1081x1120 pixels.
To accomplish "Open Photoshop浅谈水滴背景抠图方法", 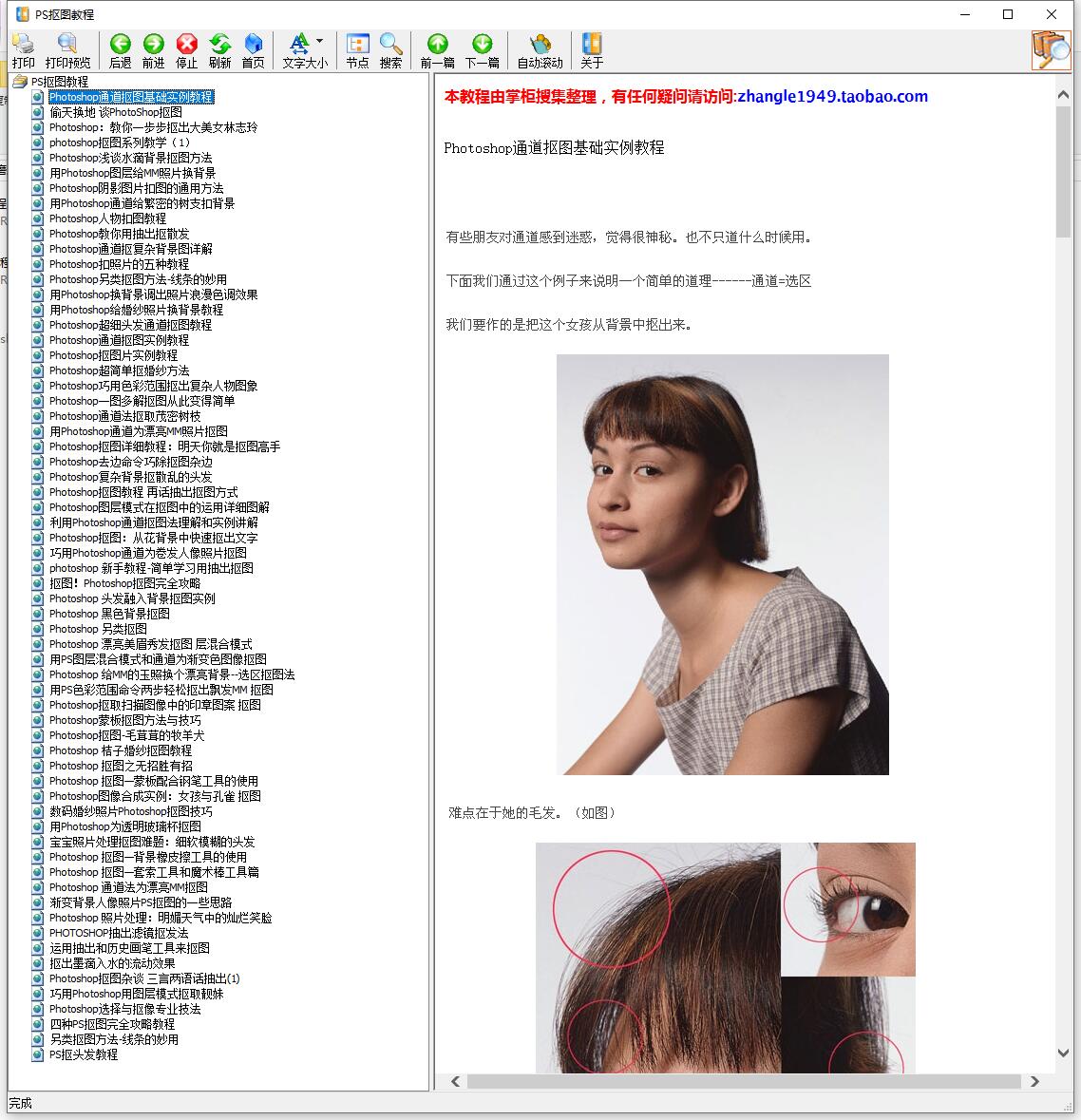I will coord(130,158).
